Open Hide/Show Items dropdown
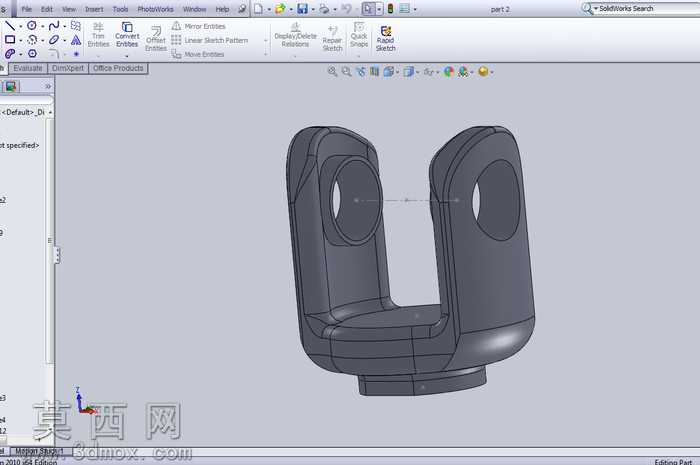This screenshot has width=700, height=465. coord(432,71)
